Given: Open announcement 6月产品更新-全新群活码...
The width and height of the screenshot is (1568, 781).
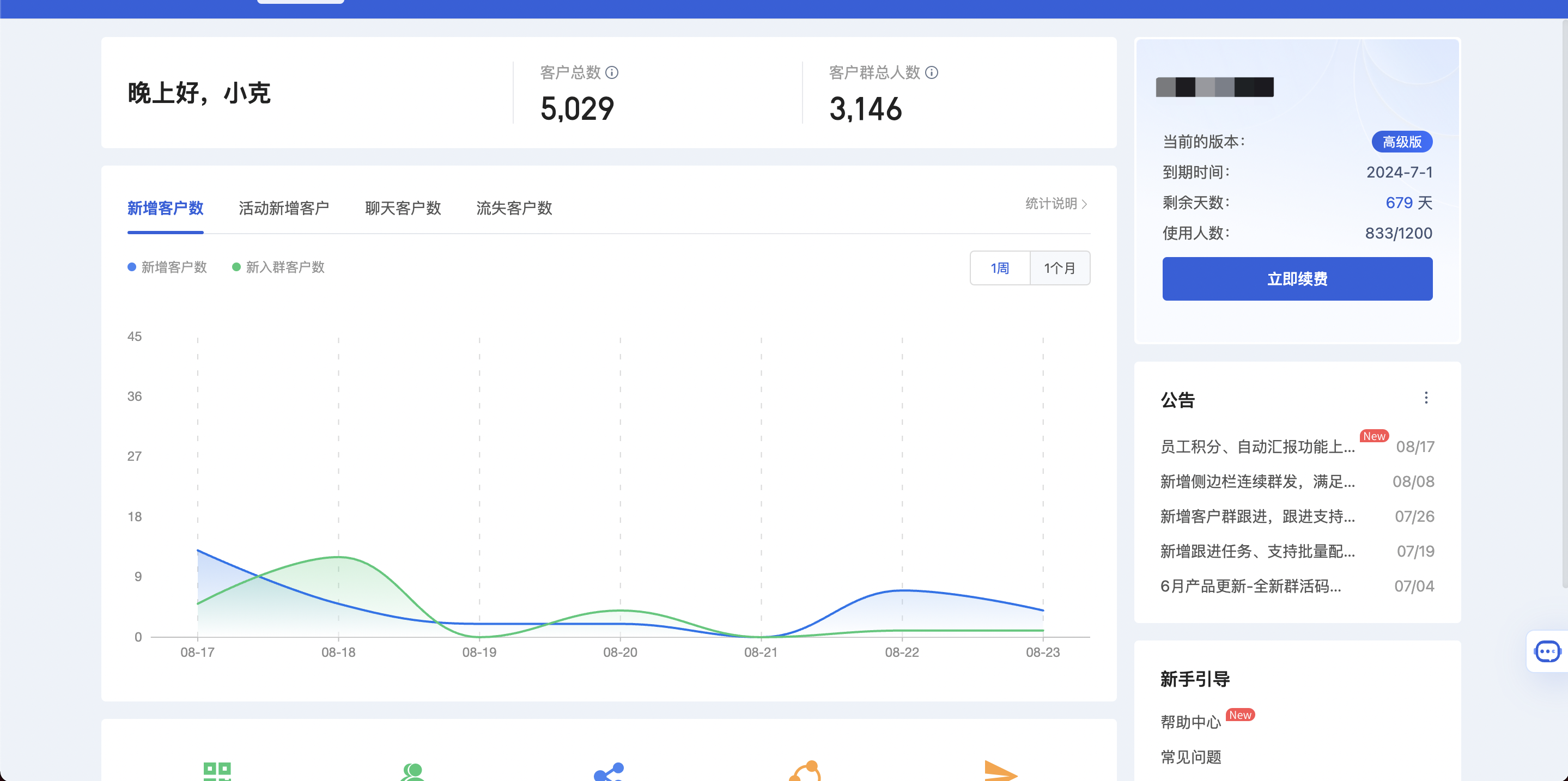Looking at the screenshot, I should click(1251, 586).
